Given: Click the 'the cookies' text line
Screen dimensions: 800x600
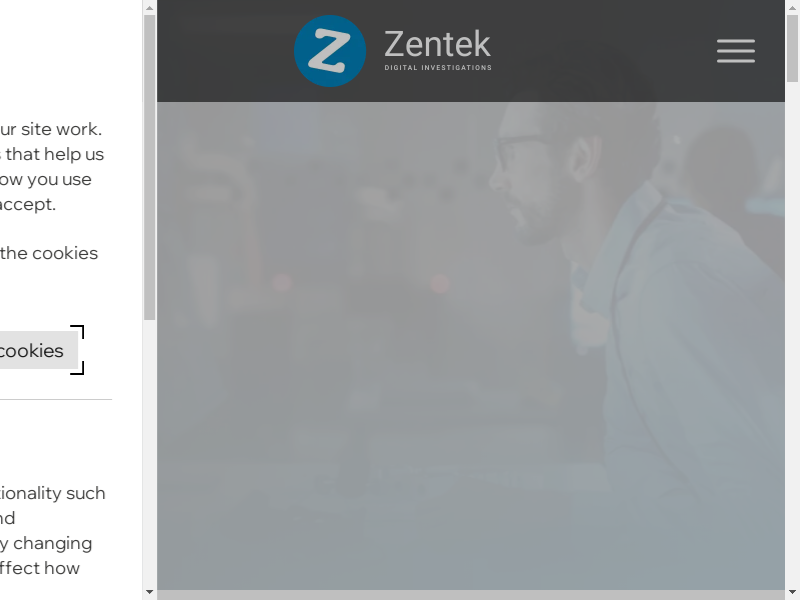Looking at the screenshot, I should 49,253.
